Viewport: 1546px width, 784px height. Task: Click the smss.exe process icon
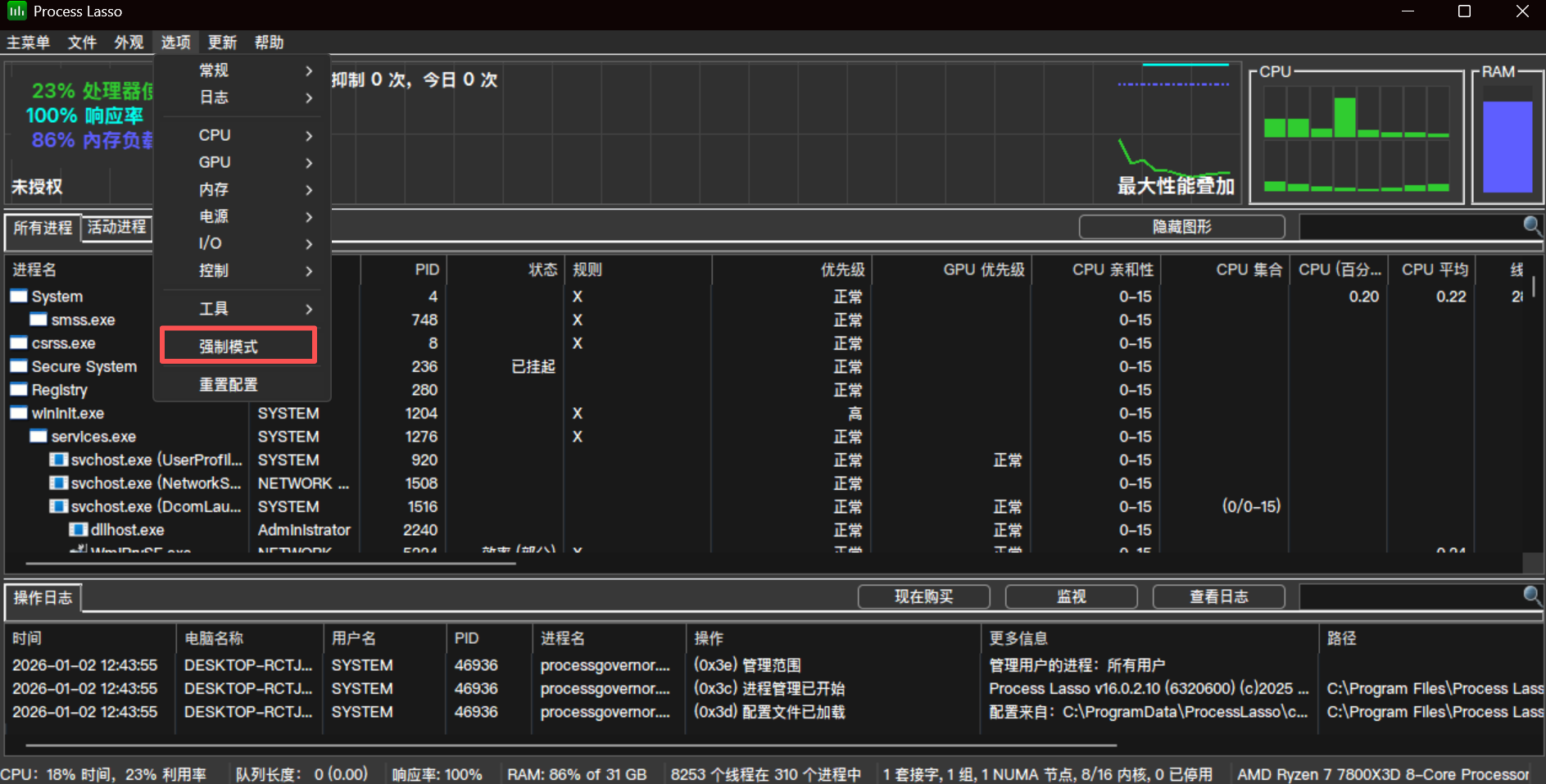[39, 319]
